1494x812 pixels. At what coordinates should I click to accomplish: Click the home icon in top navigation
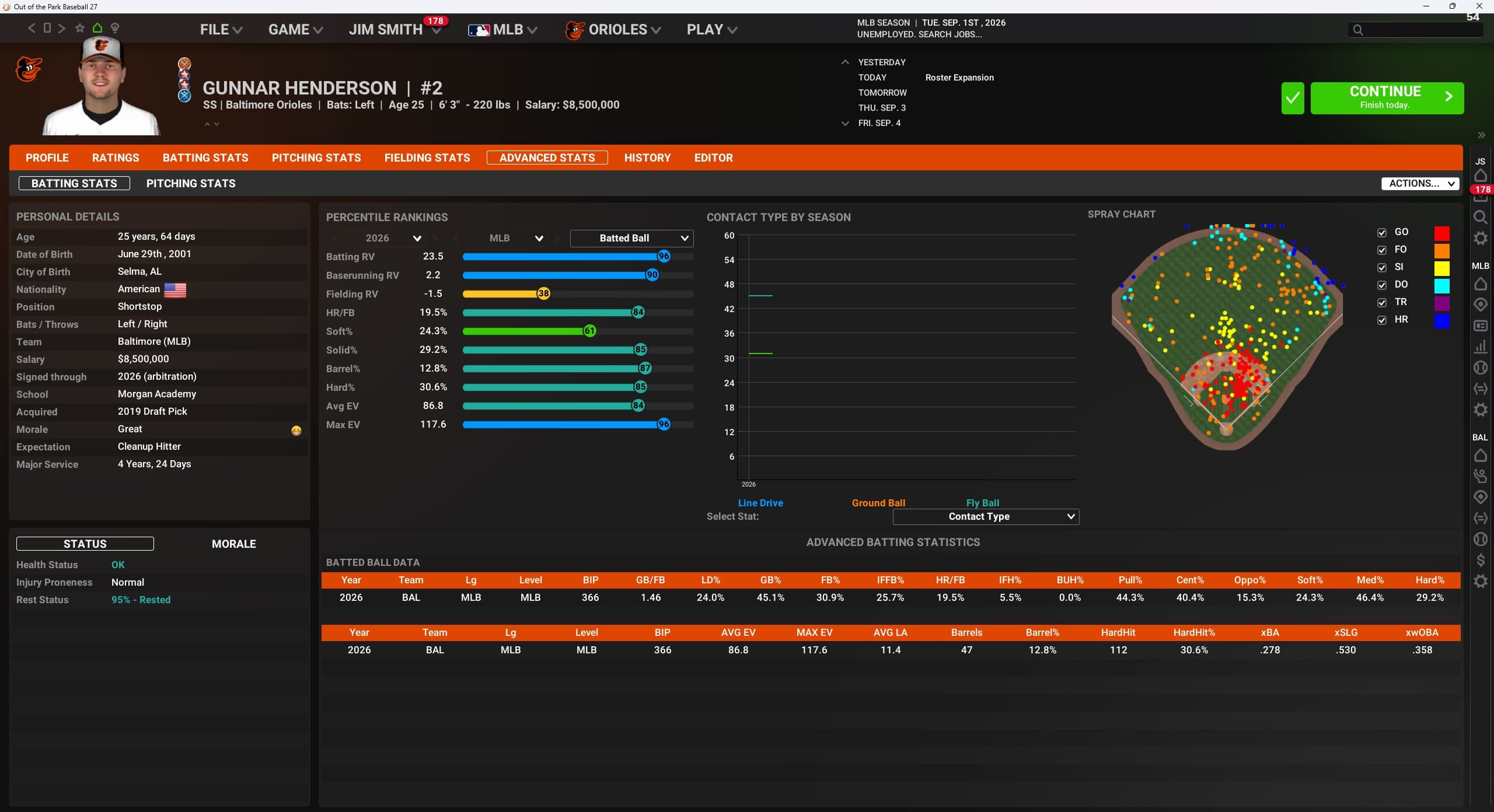[x=97, y=28]
